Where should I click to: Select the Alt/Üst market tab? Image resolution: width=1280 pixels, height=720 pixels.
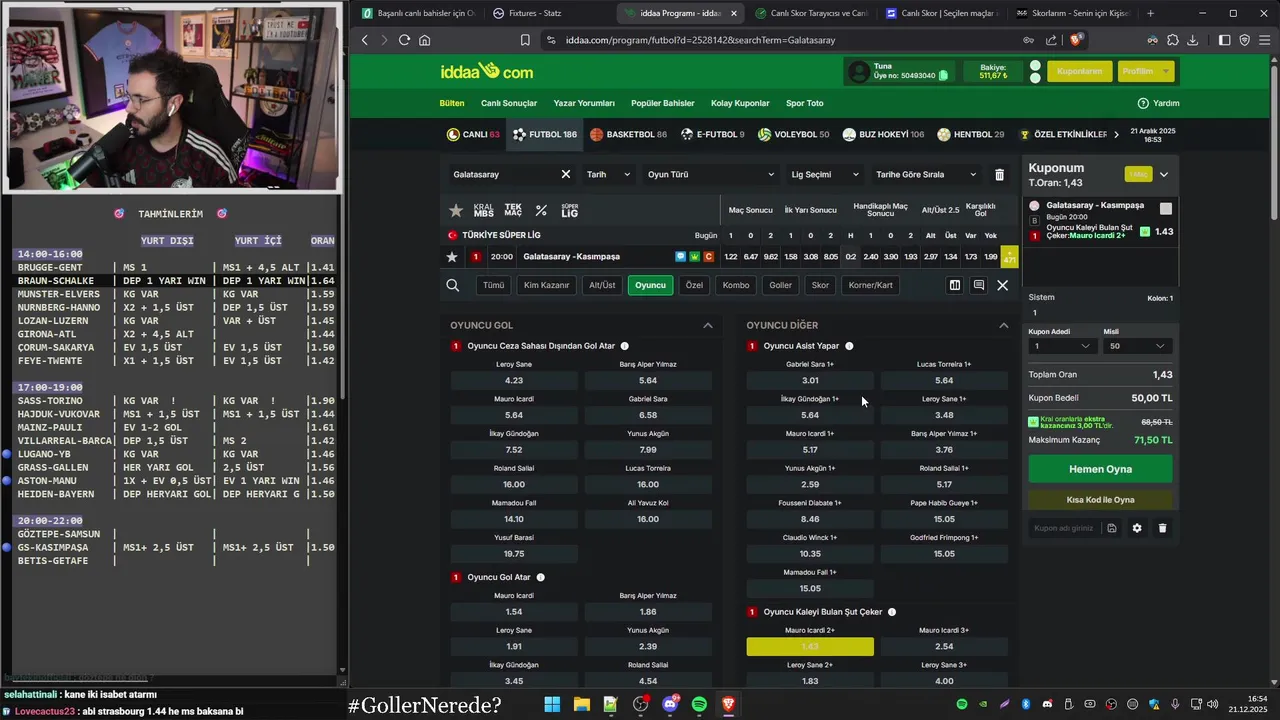coord(602,285)
